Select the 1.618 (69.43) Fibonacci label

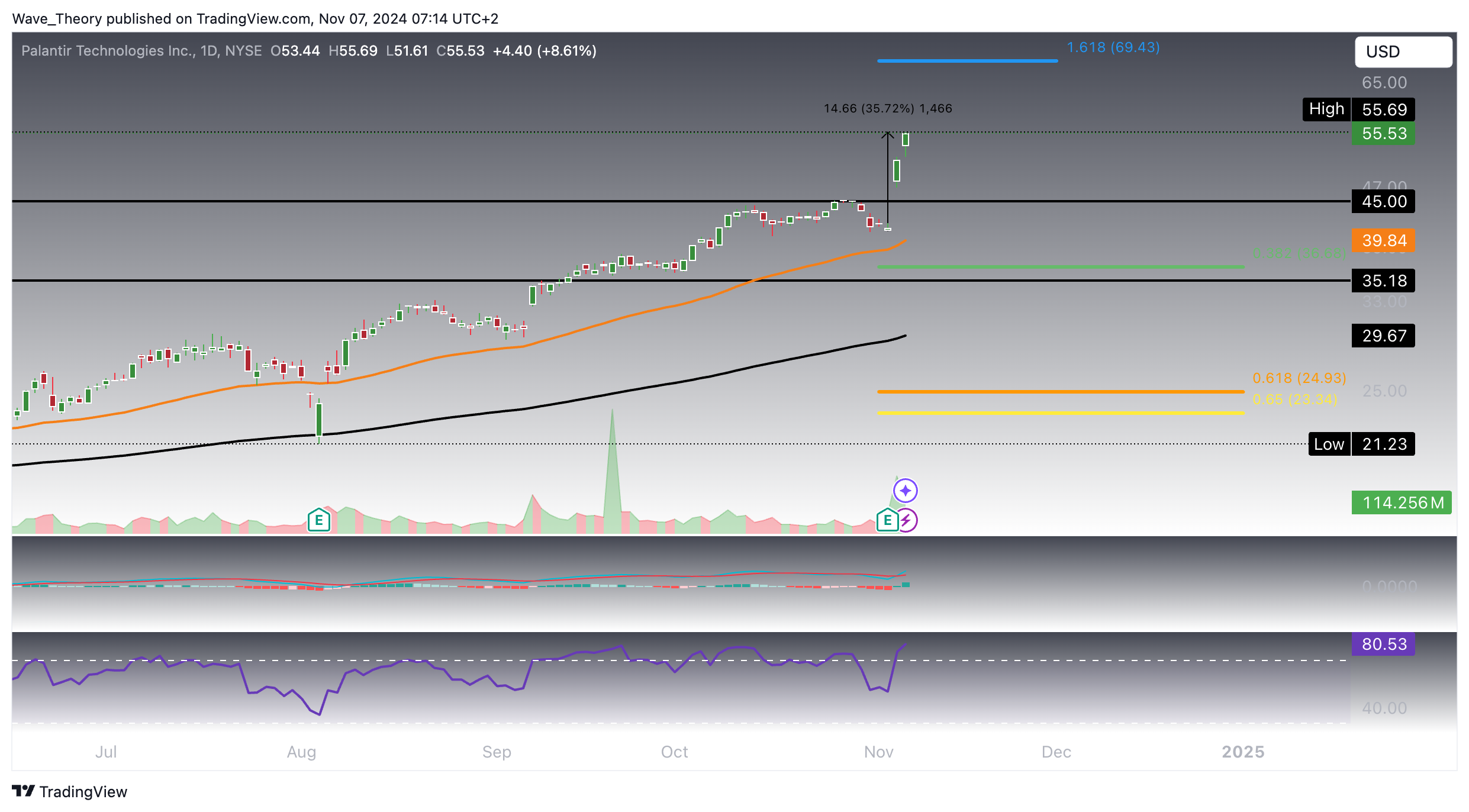pyautogui.click(x=1113, y=47)
